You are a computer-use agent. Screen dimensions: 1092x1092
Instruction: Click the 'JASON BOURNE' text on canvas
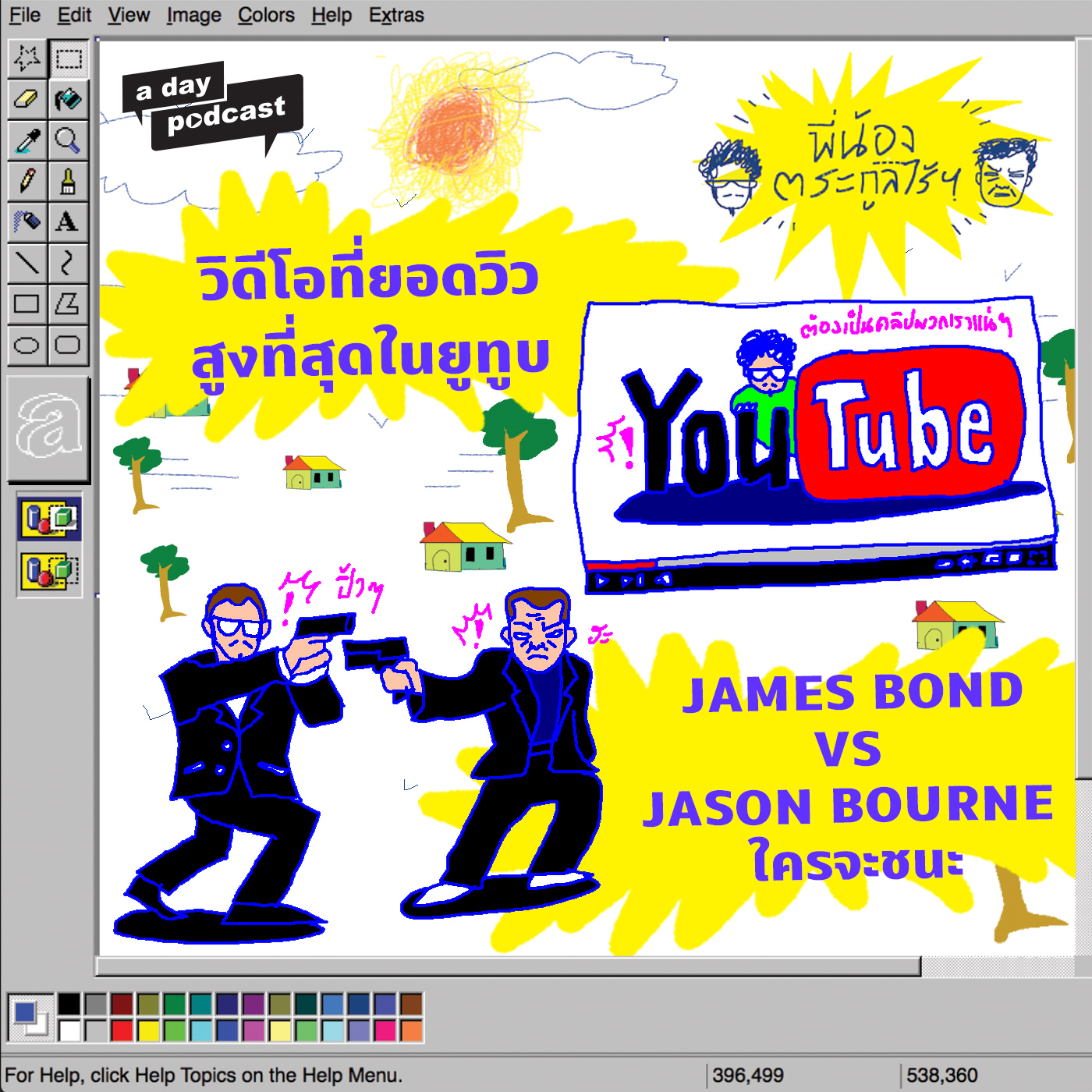848,806
